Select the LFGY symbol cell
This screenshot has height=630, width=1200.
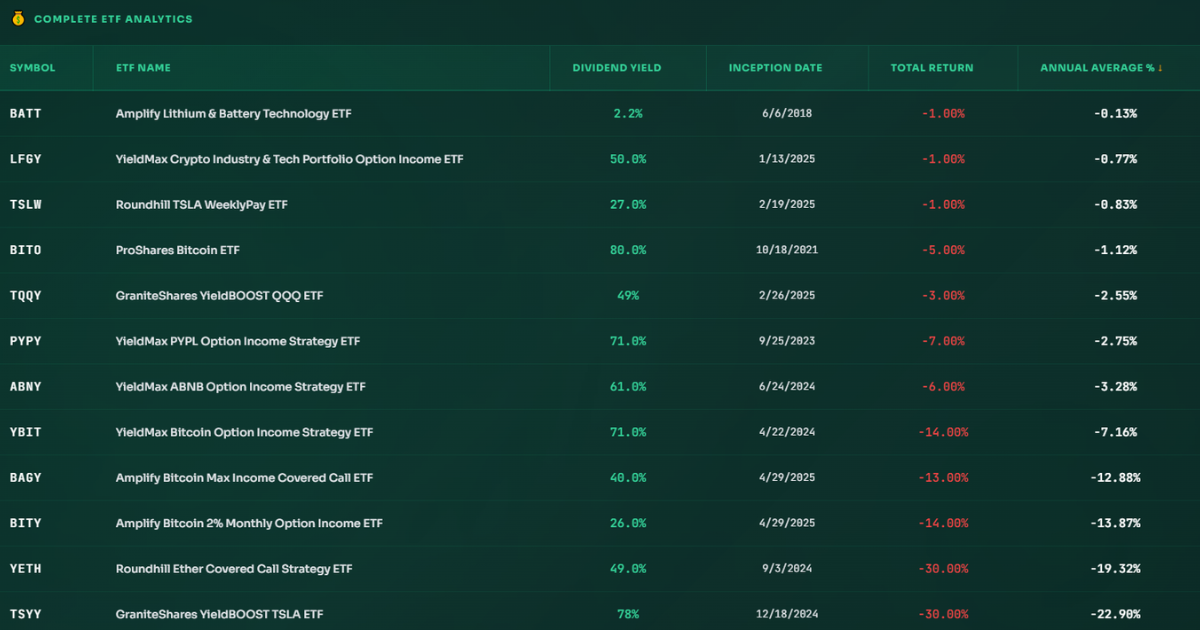coord(26,159)
